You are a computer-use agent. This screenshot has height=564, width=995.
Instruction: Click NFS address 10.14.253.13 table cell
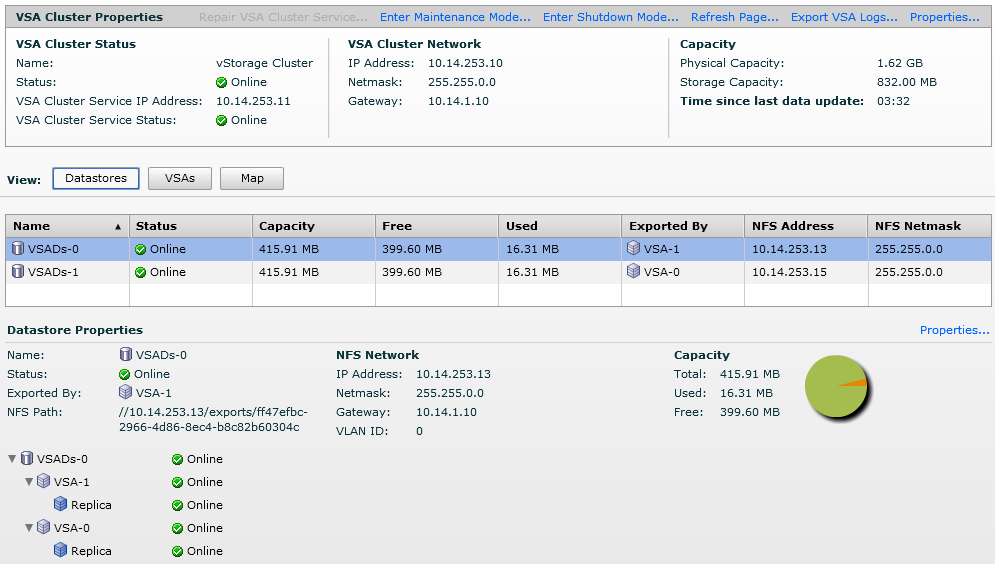pyautogui.click(x=789, y=249)
